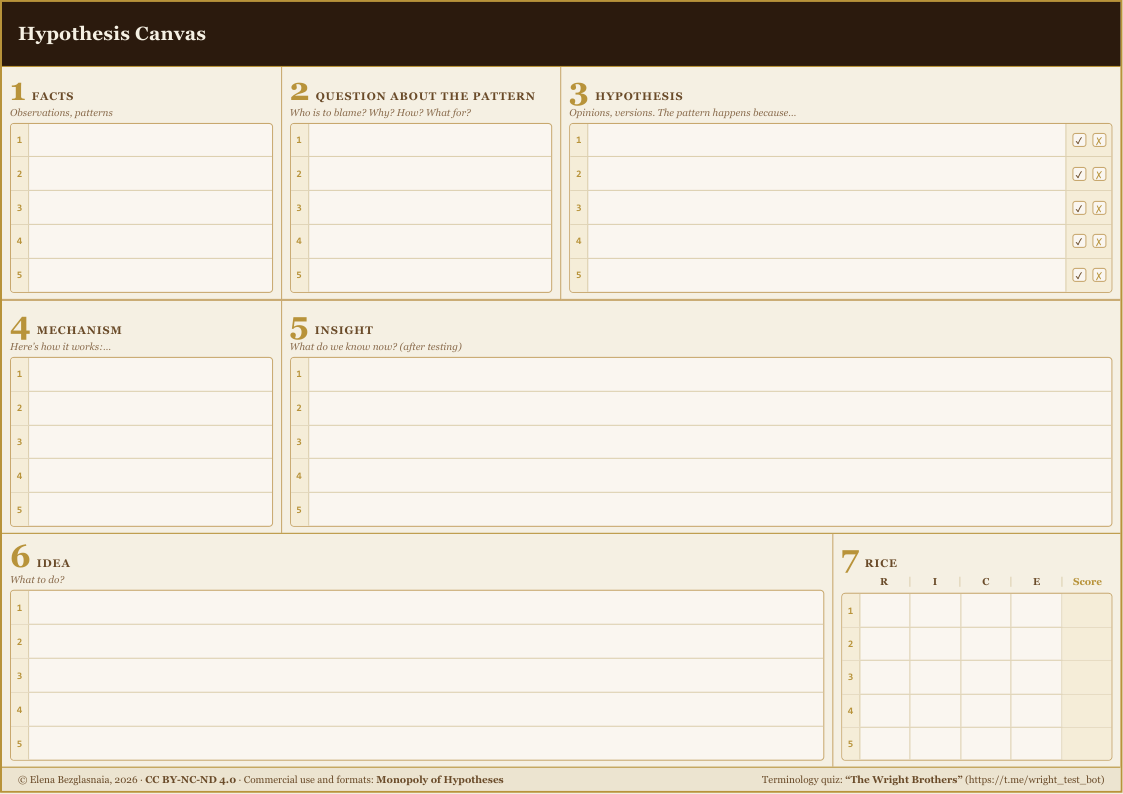The width and height of the screenshot is (1123, 794).
Task: Click "Observations, patterns" subtitle
Action: click(61, 112)
